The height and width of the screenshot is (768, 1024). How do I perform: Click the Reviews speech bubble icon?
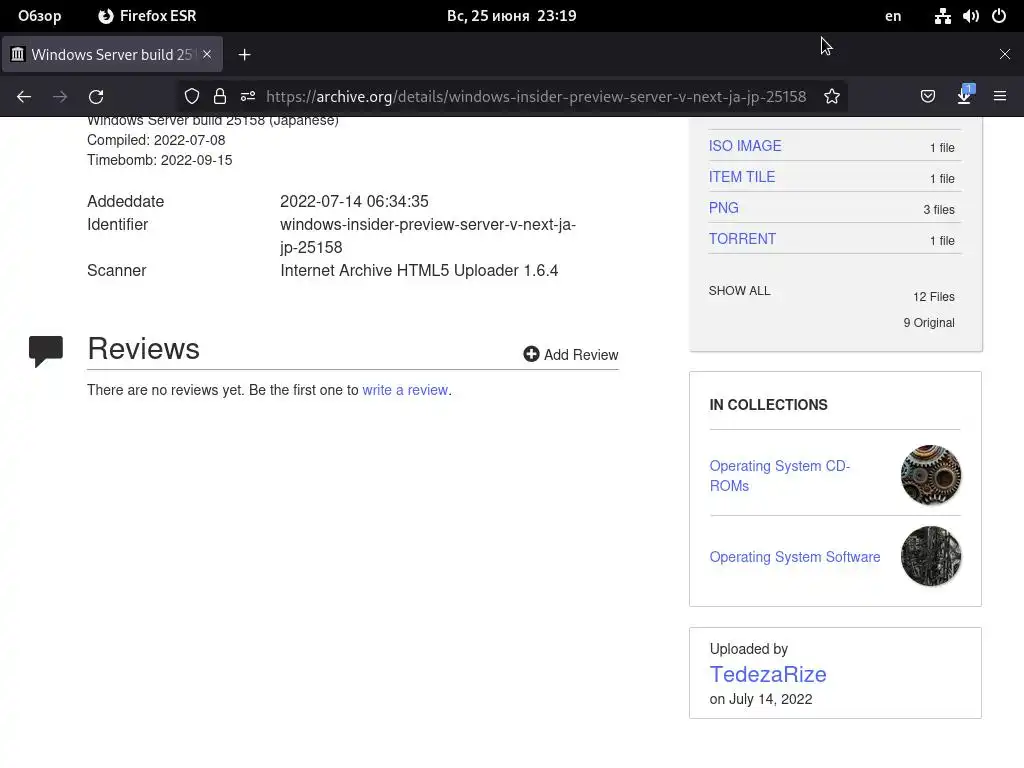point(46,351)
